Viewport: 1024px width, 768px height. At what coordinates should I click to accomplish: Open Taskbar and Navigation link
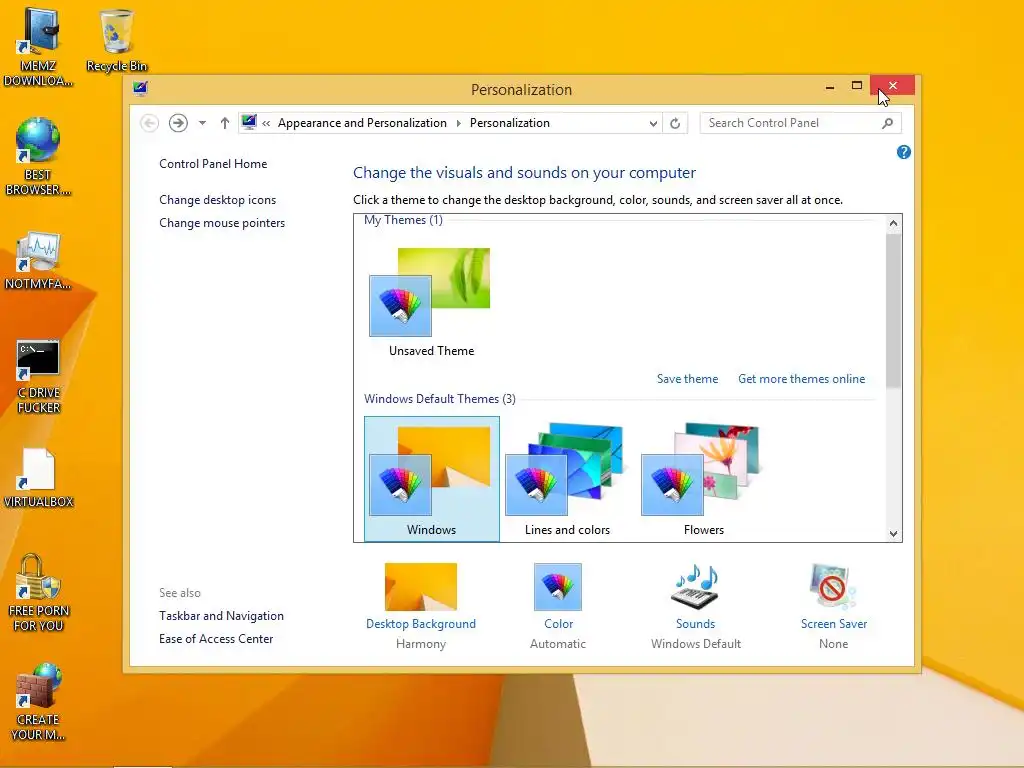[x=221, y=616]
